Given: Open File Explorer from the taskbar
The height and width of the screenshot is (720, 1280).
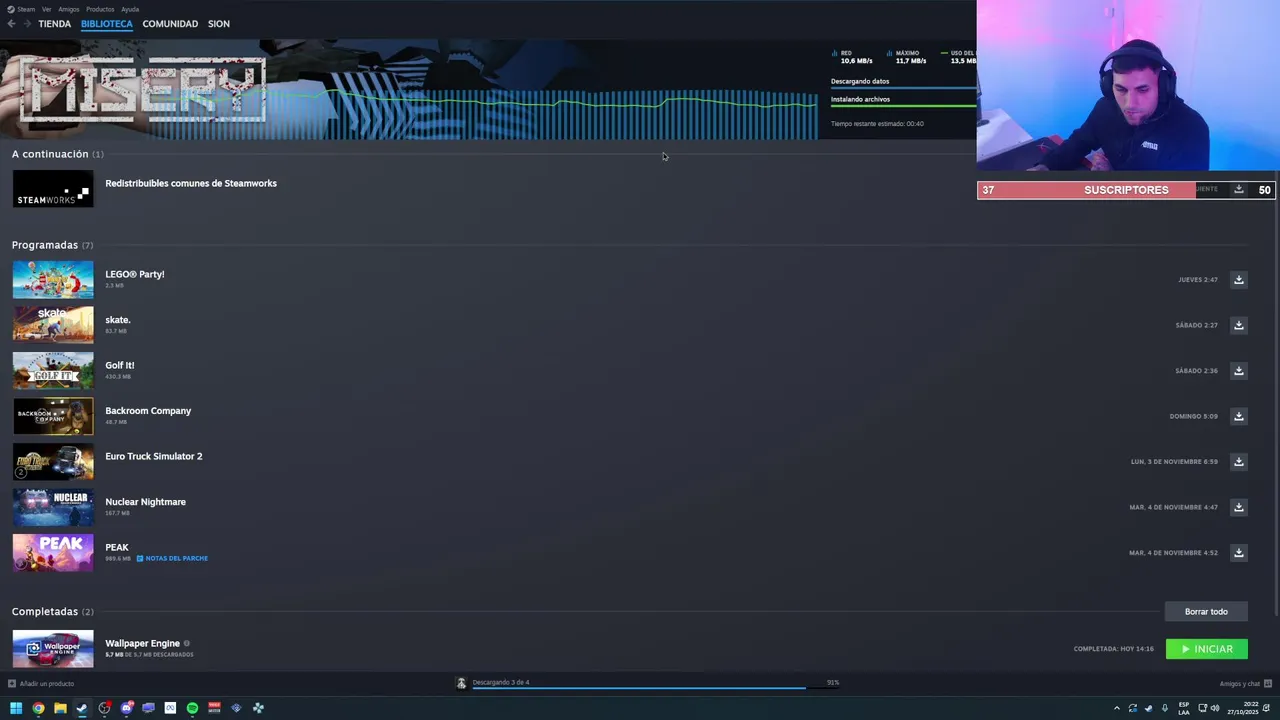Looking at the screenshot, I should (x=60, y=708).
